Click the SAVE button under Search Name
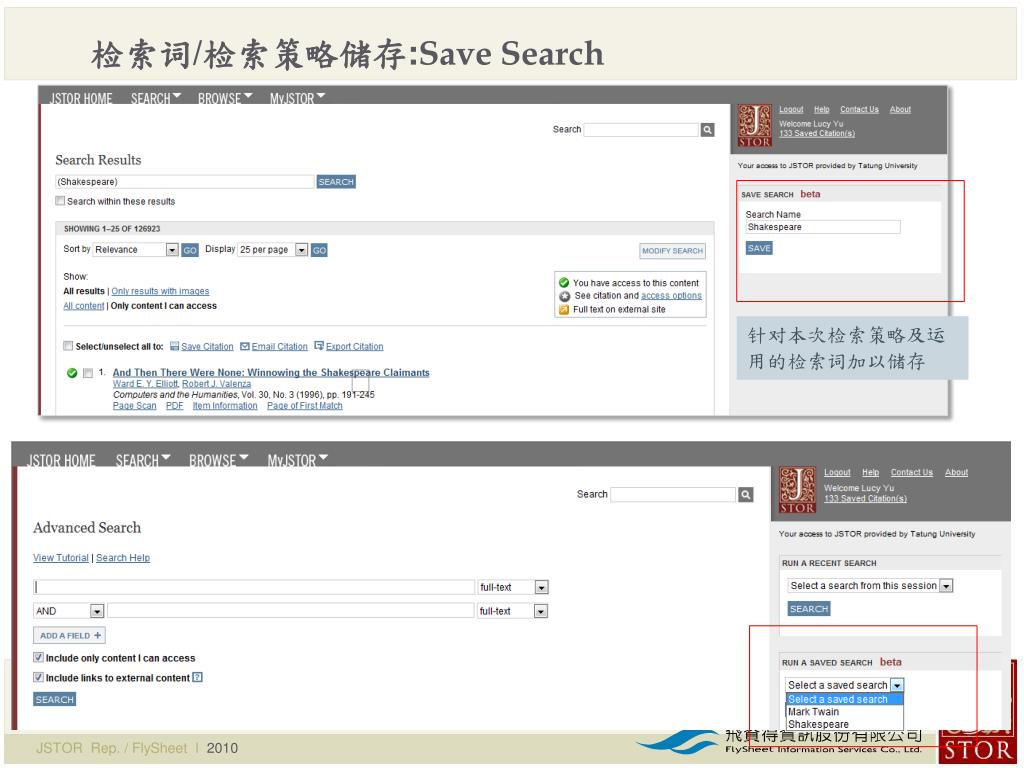The width and height of the screenshot is (1024, 768). (759, 248)
